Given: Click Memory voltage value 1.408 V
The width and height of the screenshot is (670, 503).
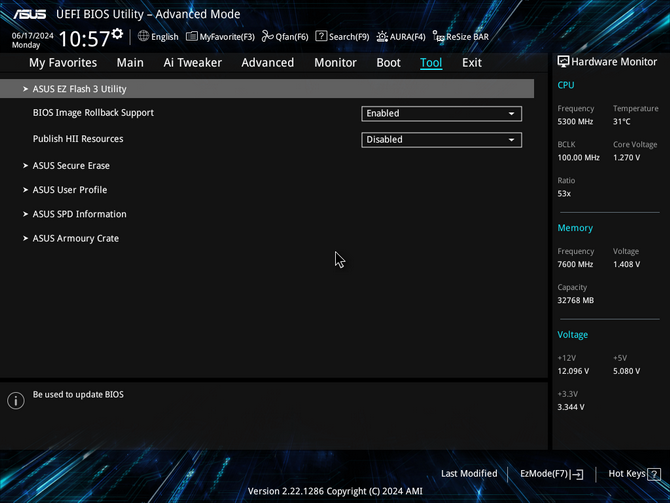Looking at the screenshot, I should coord(626,265).
